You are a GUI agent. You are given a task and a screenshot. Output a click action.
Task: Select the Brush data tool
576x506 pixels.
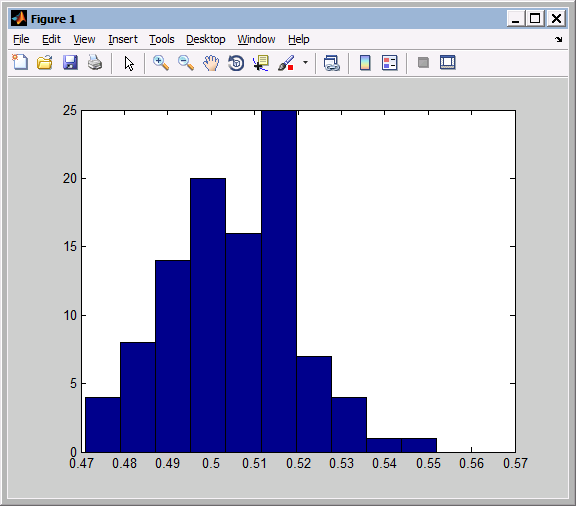tap(286, 63)
